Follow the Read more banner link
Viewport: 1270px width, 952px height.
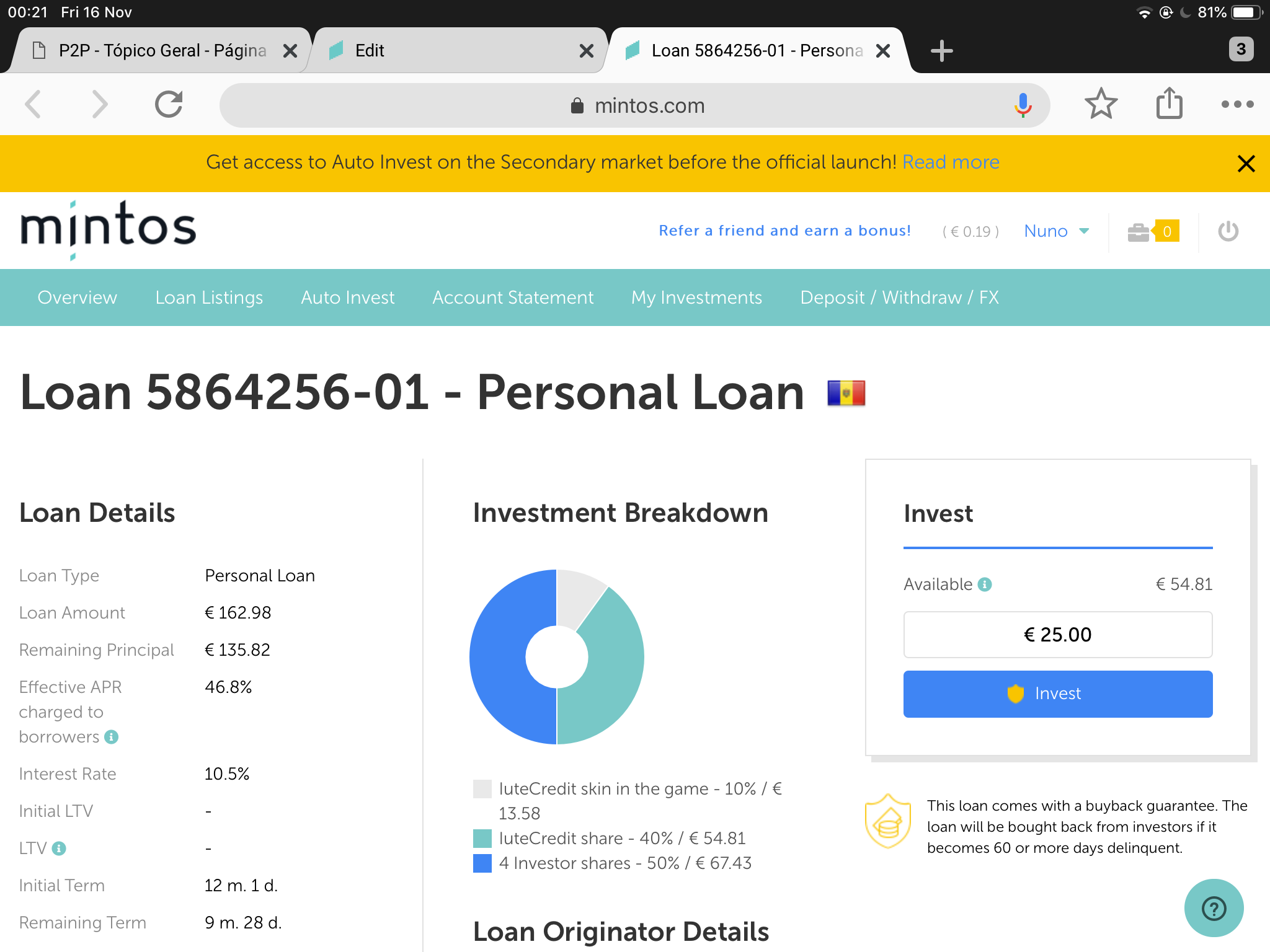951,162
